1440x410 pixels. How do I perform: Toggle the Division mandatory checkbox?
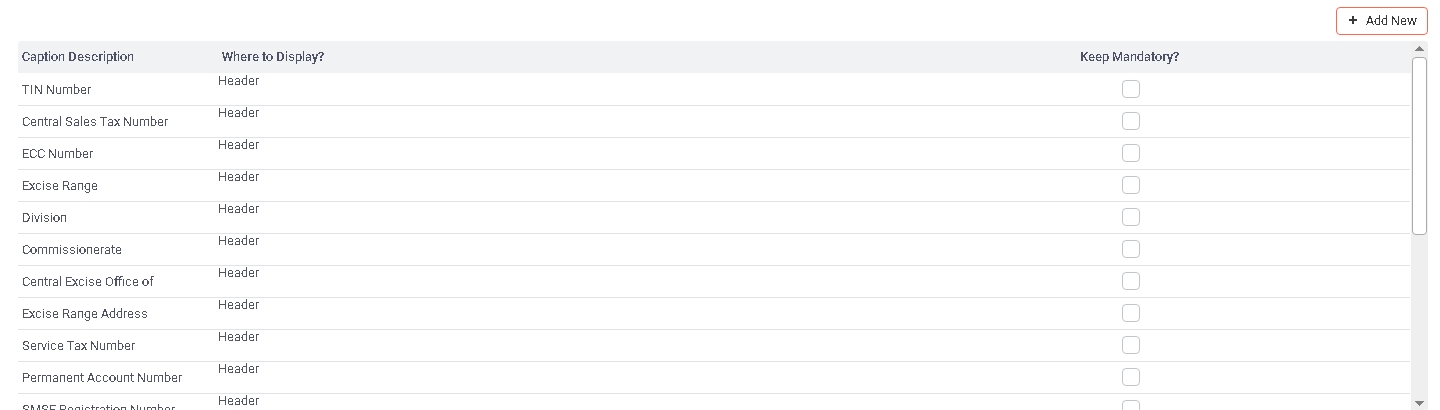tap(1130, 217)
